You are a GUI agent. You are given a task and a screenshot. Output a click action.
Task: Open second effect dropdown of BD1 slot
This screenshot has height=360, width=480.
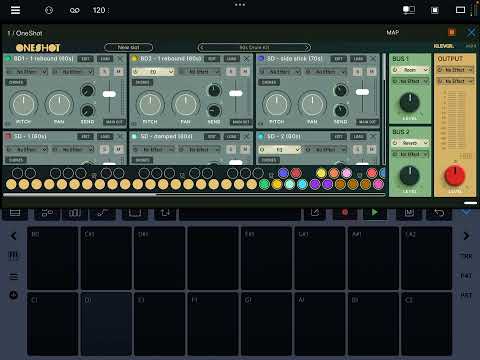[x=73, y=72]
